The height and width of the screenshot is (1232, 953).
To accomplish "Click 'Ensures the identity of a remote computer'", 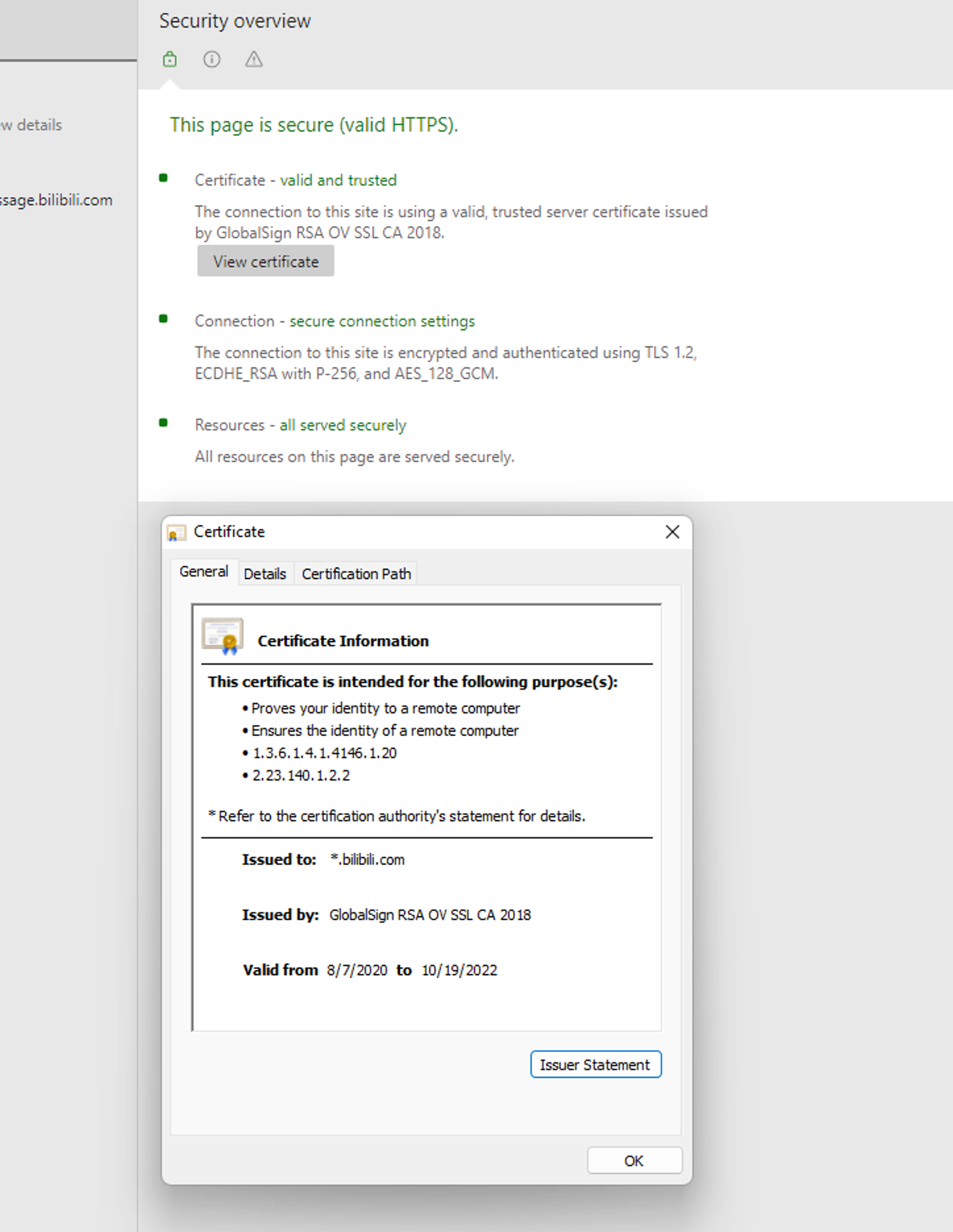I will [x=385, y=731].
